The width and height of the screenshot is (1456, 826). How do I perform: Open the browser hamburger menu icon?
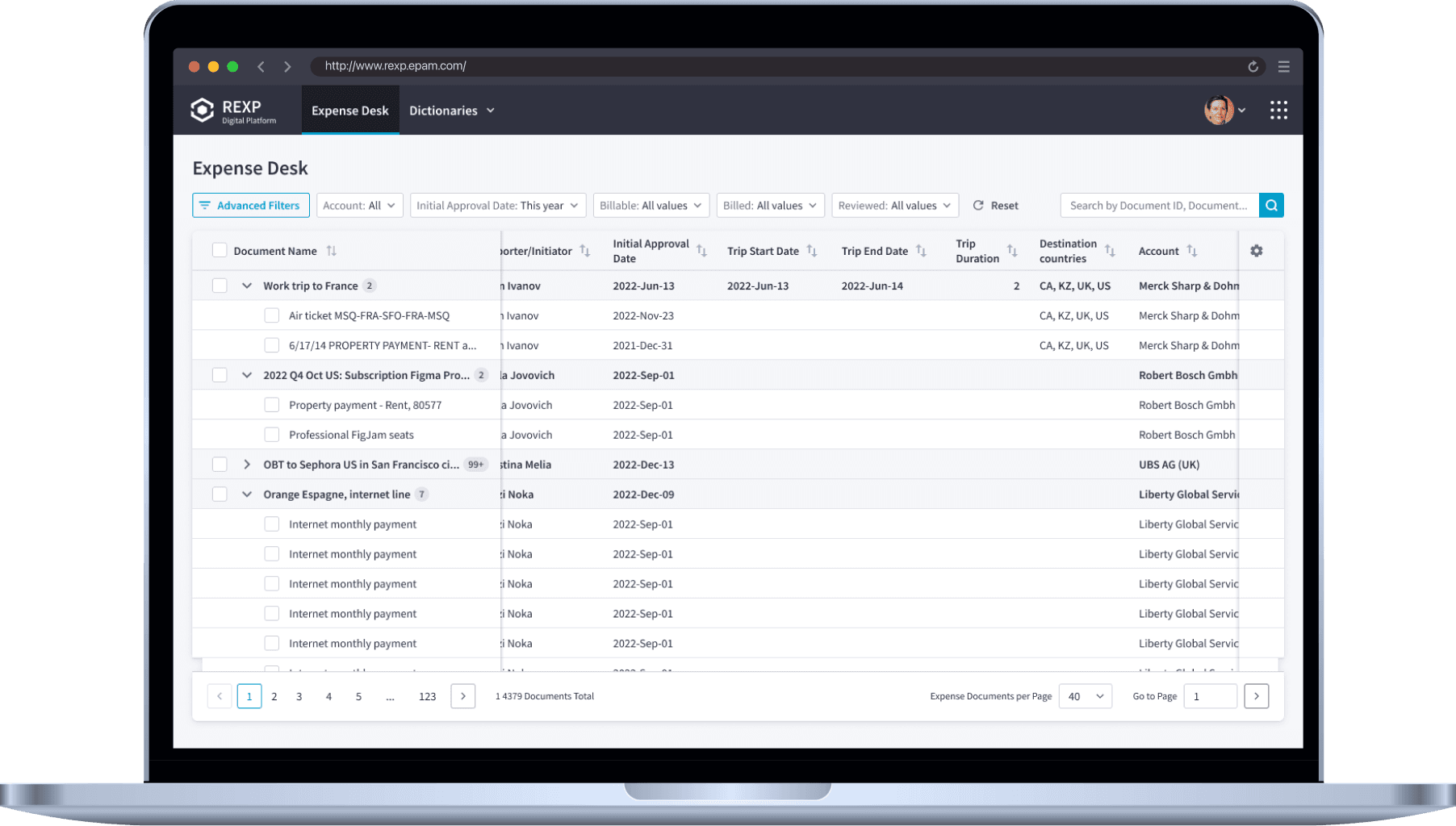tap(1283, 67)
